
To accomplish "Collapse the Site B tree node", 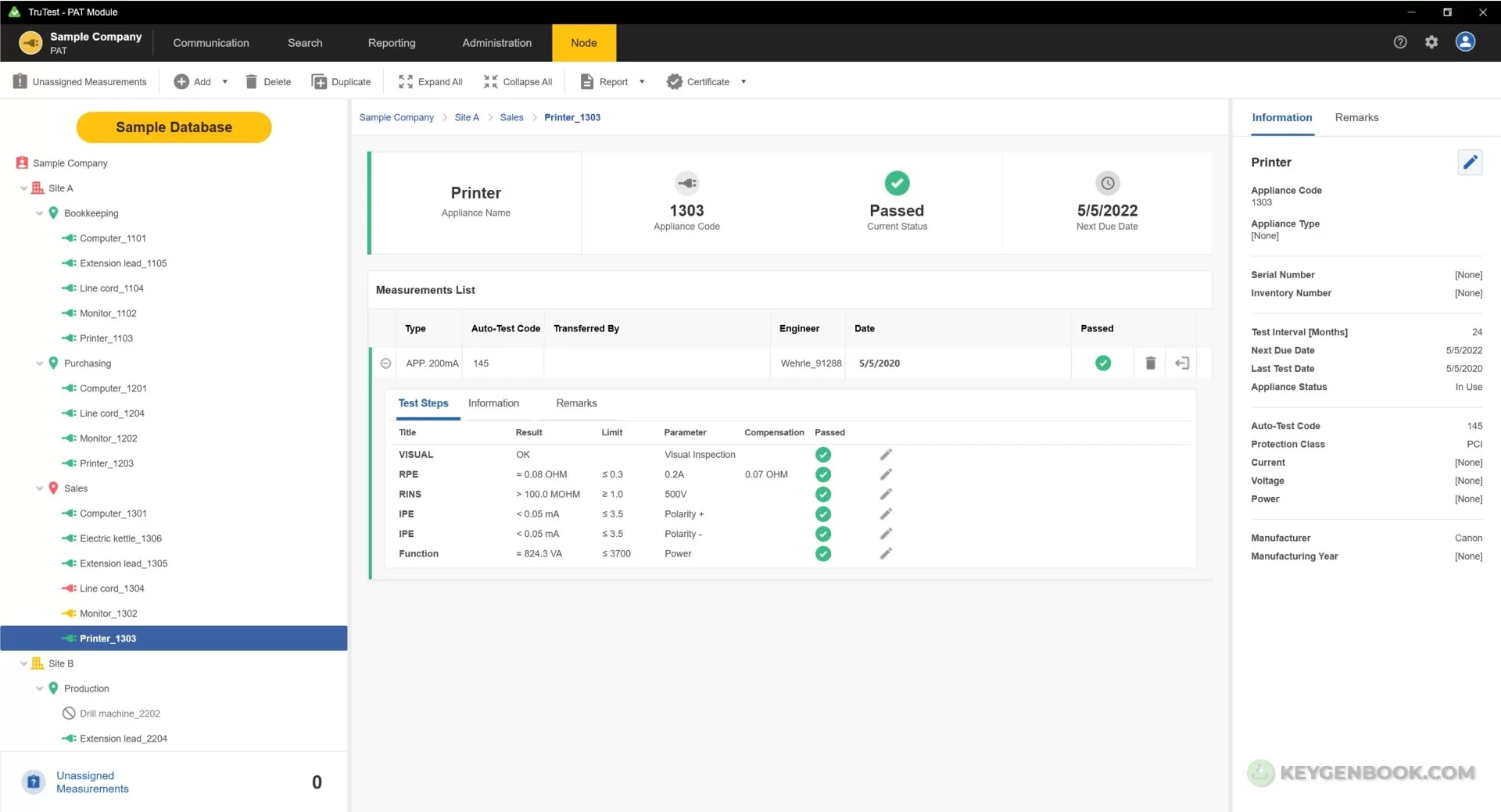I will [24, 664].
